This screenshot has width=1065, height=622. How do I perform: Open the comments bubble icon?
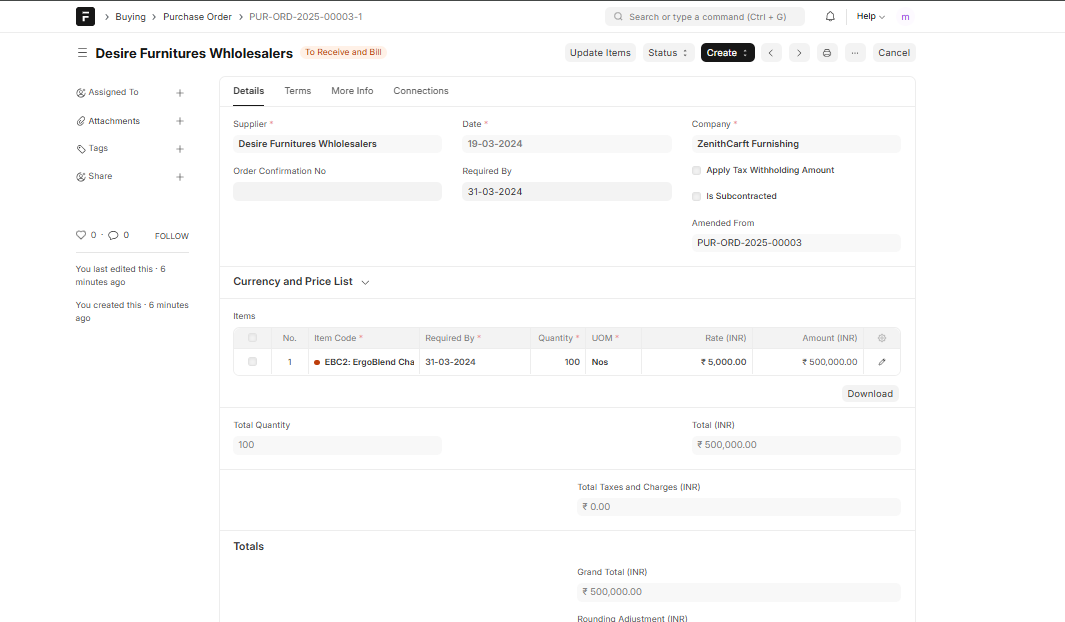[113, 235]
